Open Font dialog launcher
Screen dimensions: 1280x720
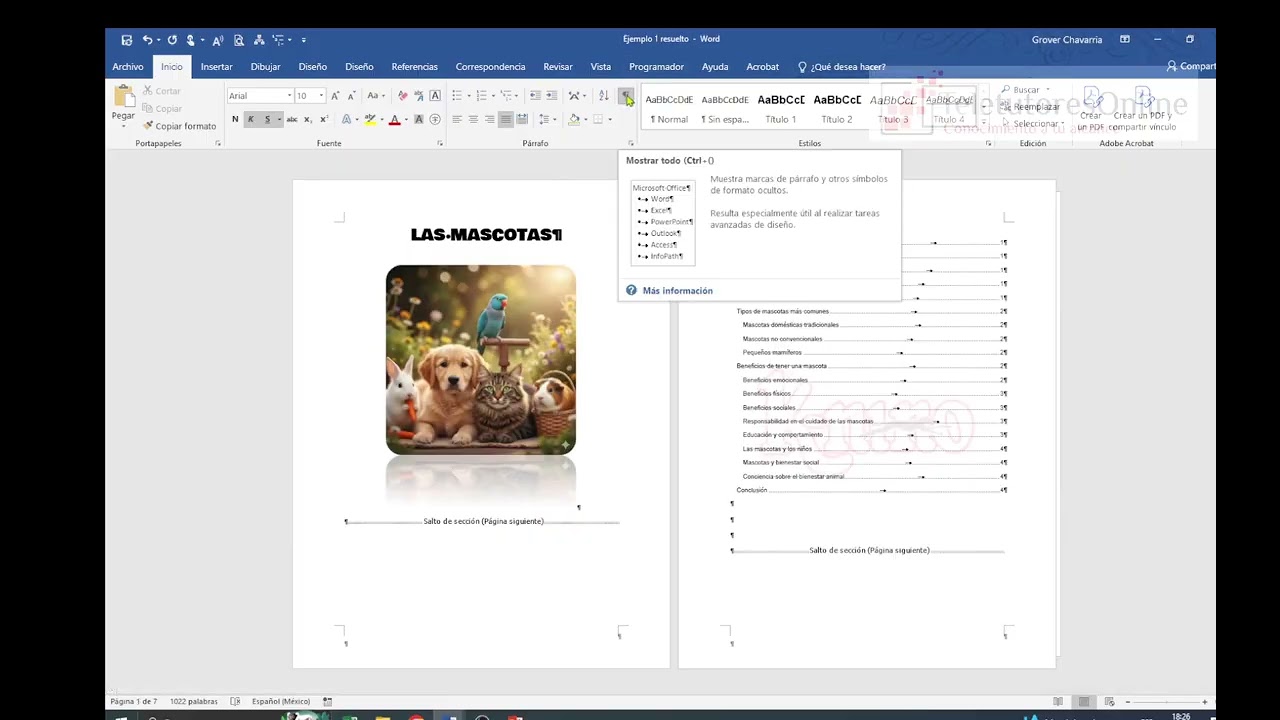(x=440, y=144)
